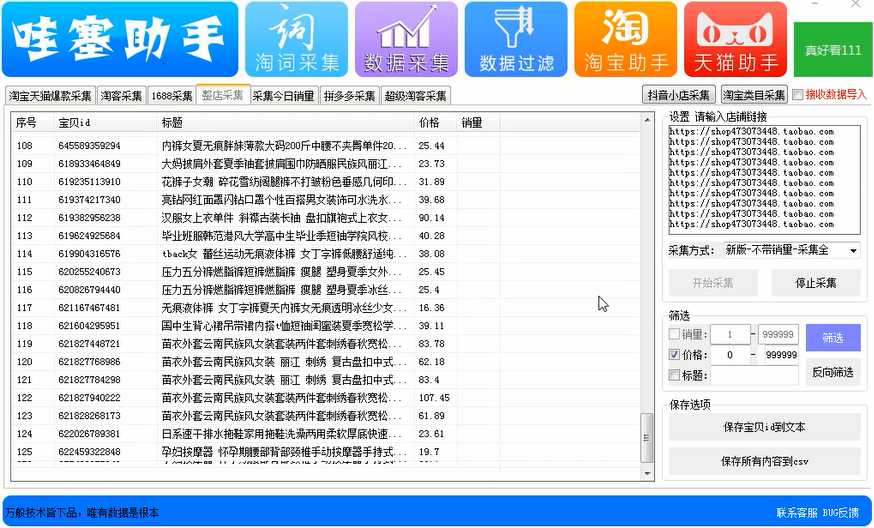Sort by the 宝贝id column header

click(x=105, y=123)
